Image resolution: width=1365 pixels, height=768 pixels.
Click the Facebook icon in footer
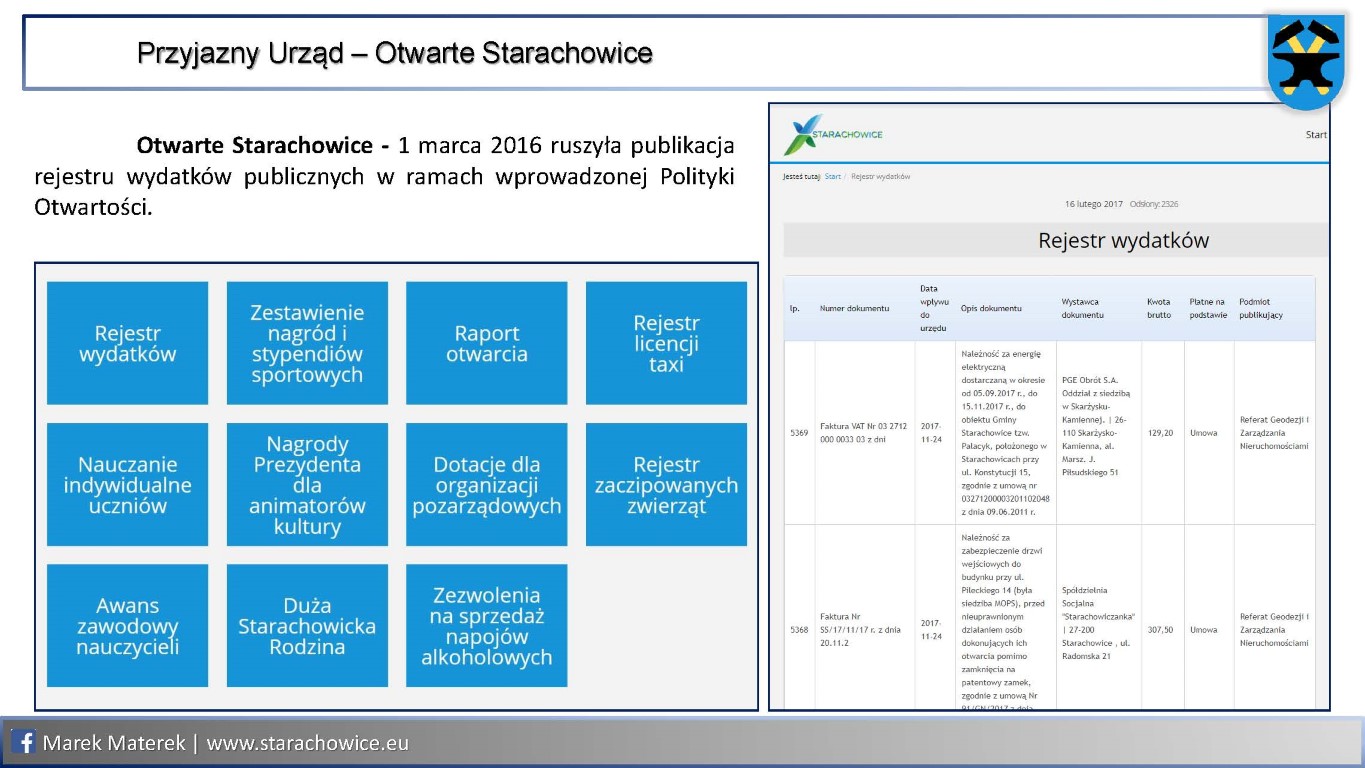point(25,743)
